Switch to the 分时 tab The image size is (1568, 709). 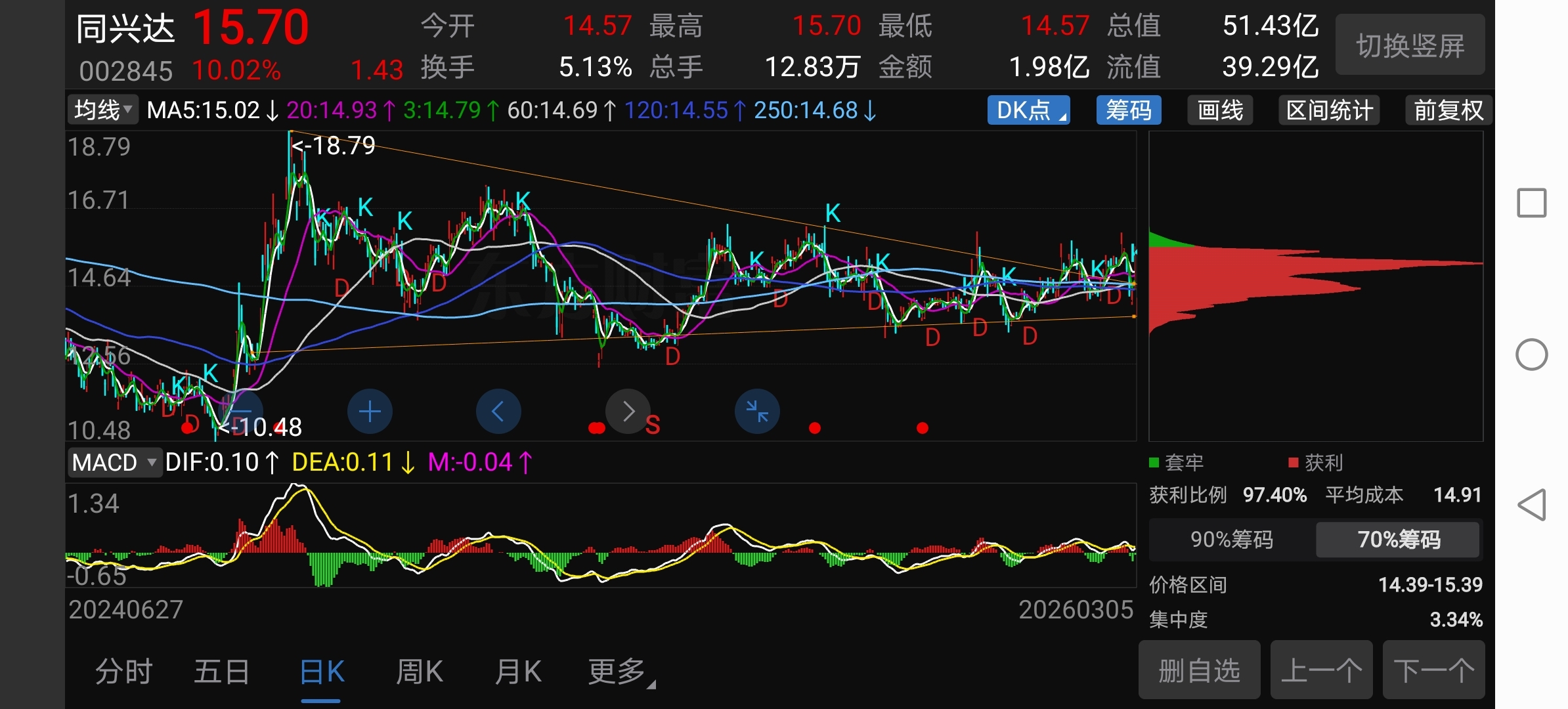point(124,672)
